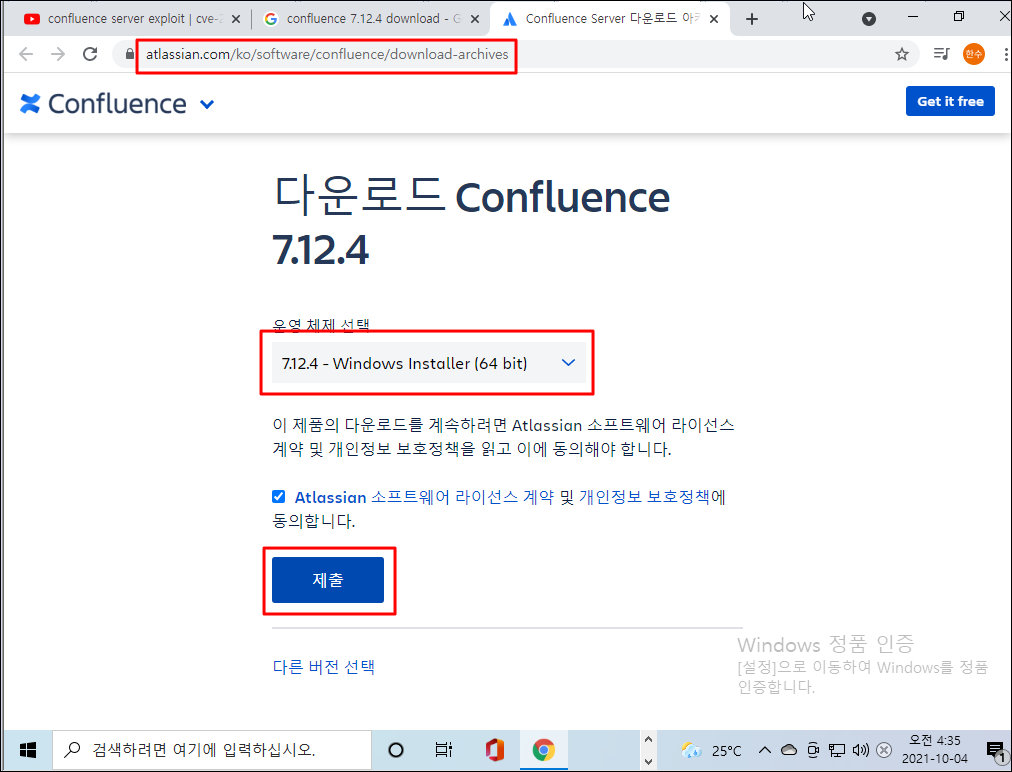
Task: Go back with the browser back arrow
Action: [x=26, y=54]
